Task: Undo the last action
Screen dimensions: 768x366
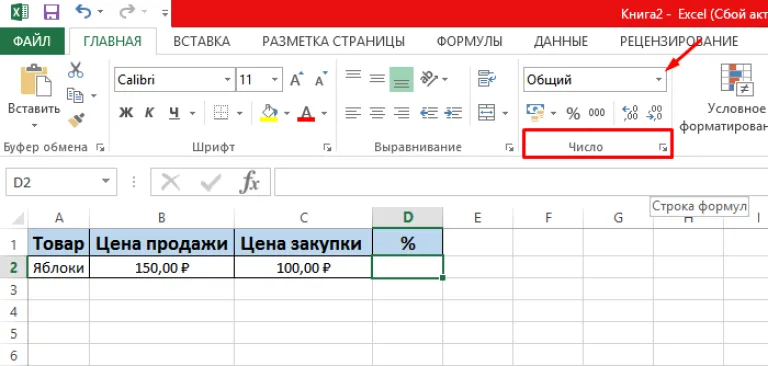Action: 84,11
